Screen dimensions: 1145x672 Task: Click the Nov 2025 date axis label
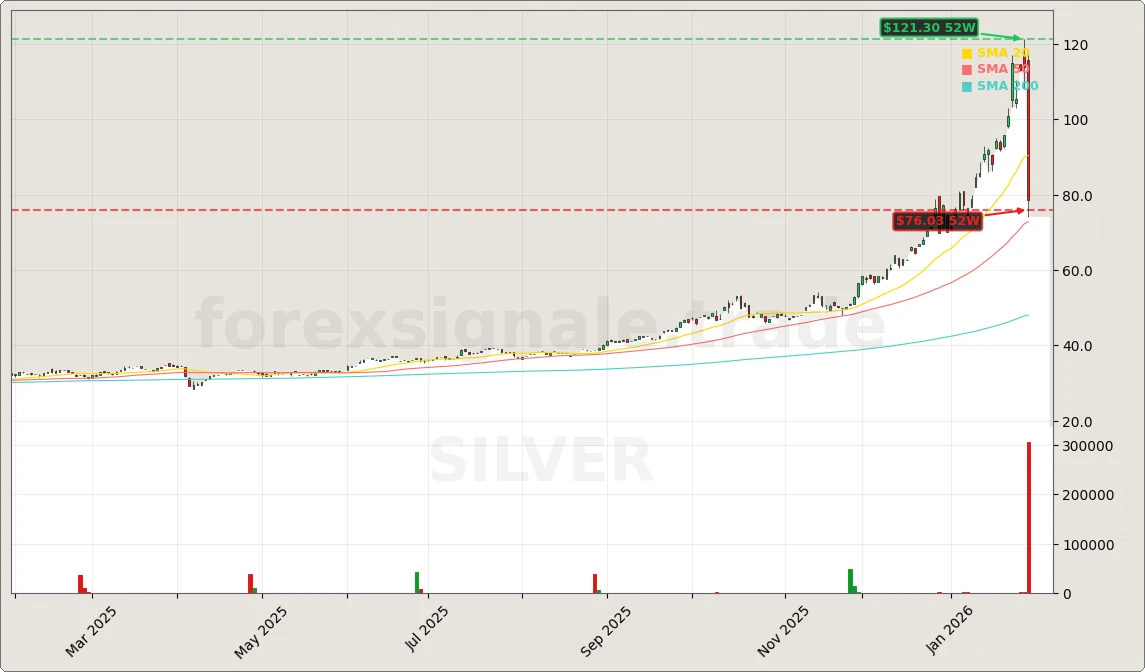(783, 632)
